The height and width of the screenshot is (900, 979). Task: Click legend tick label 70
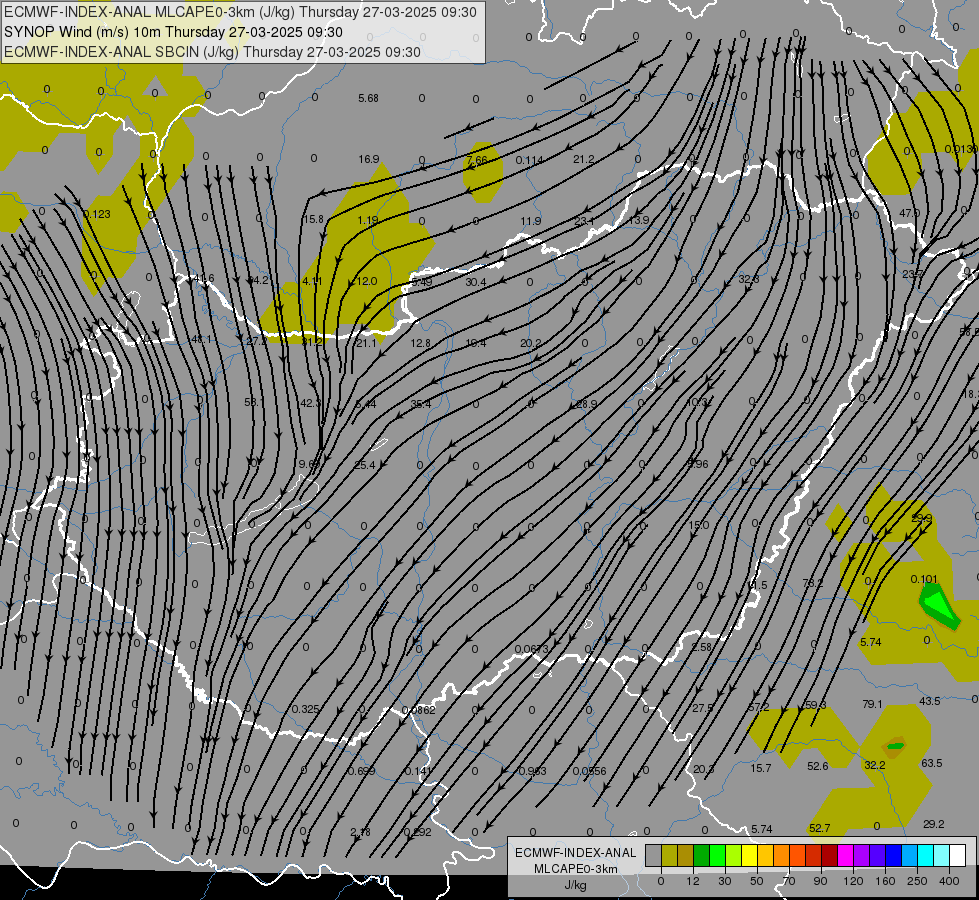pos(789,881)
